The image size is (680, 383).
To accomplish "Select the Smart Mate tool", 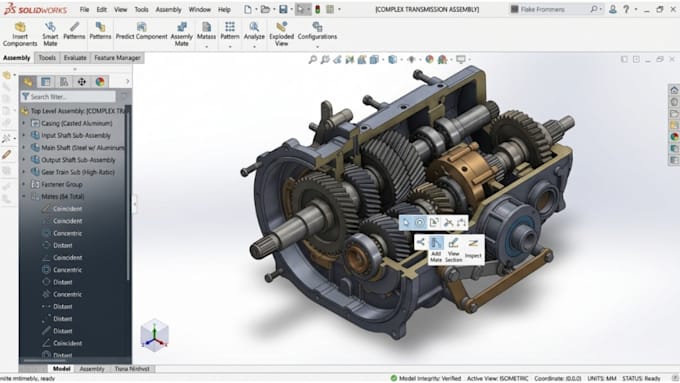I will (50, 34).
